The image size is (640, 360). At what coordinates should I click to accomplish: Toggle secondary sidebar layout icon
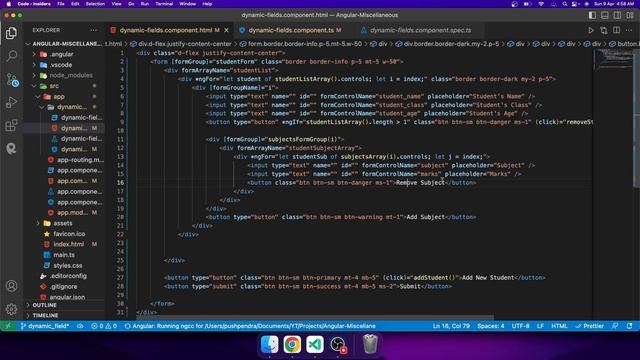[618, 15]
